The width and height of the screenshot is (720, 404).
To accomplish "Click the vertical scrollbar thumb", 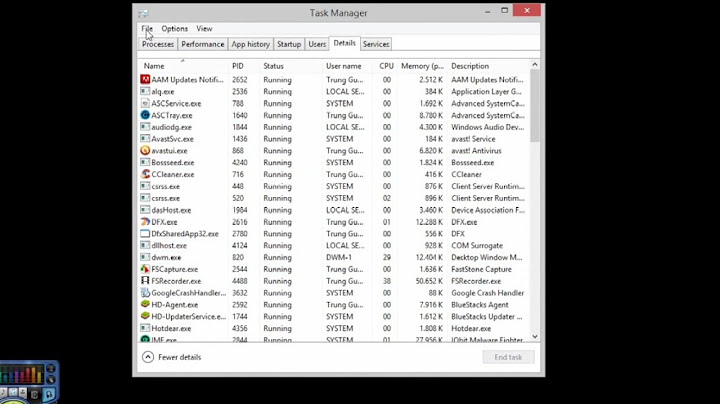I will point(535,106).
